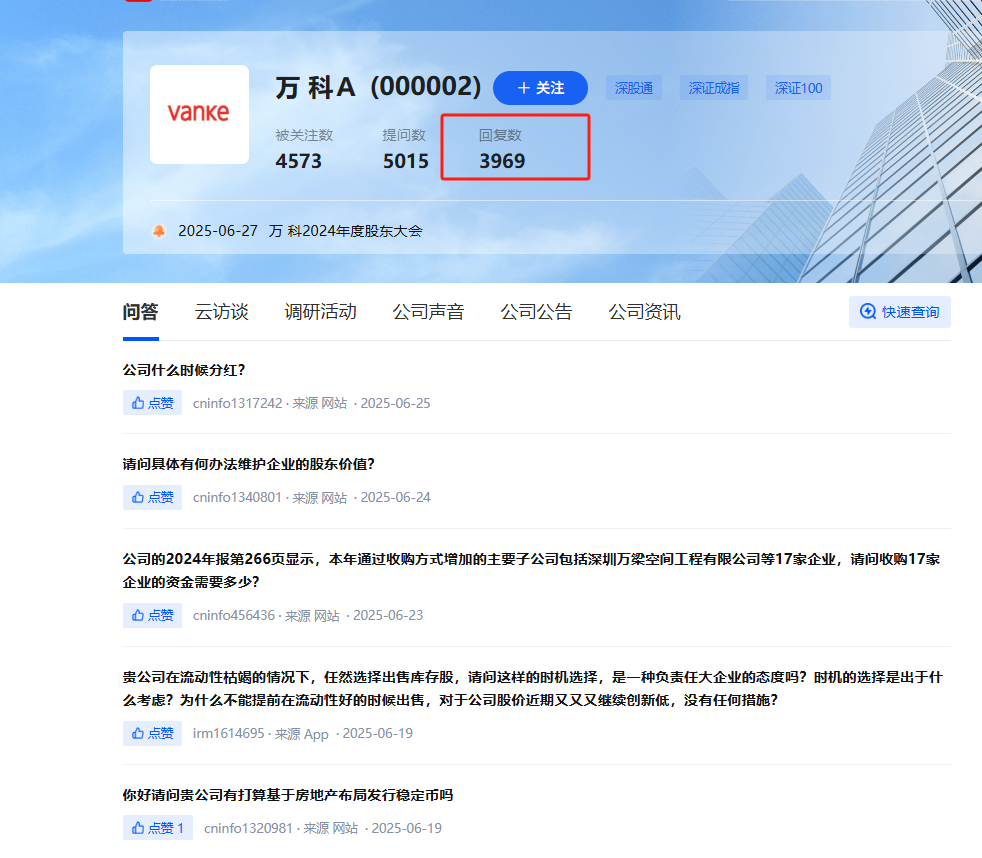Click the thumbs-up icon on the 出售库存股 question
Image resolution: width=982 pixels, height=858 pixels.
point(138,733)
